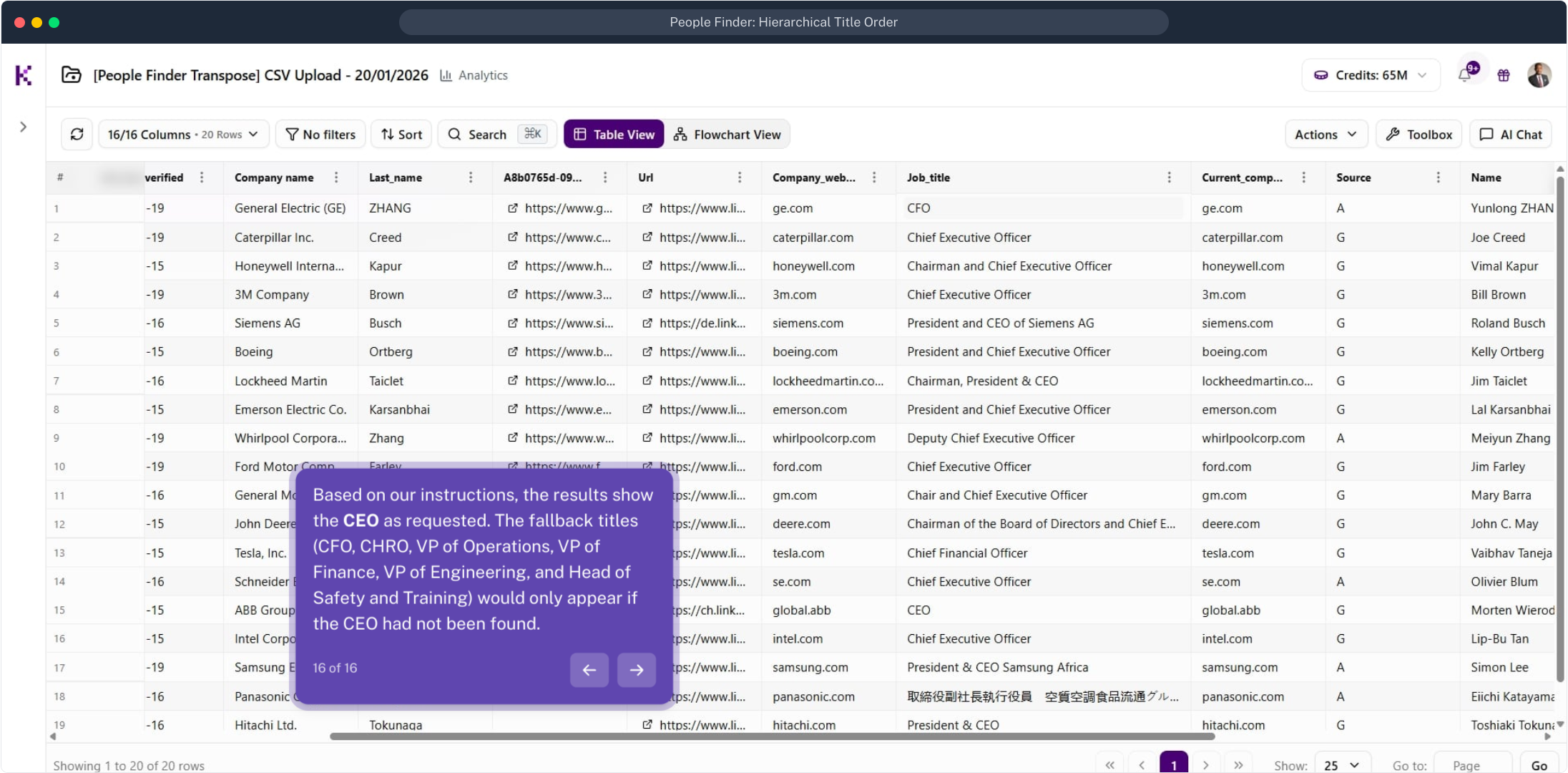Click the Search field
Screen dimensions: 1568x773
tap(497, 135)
